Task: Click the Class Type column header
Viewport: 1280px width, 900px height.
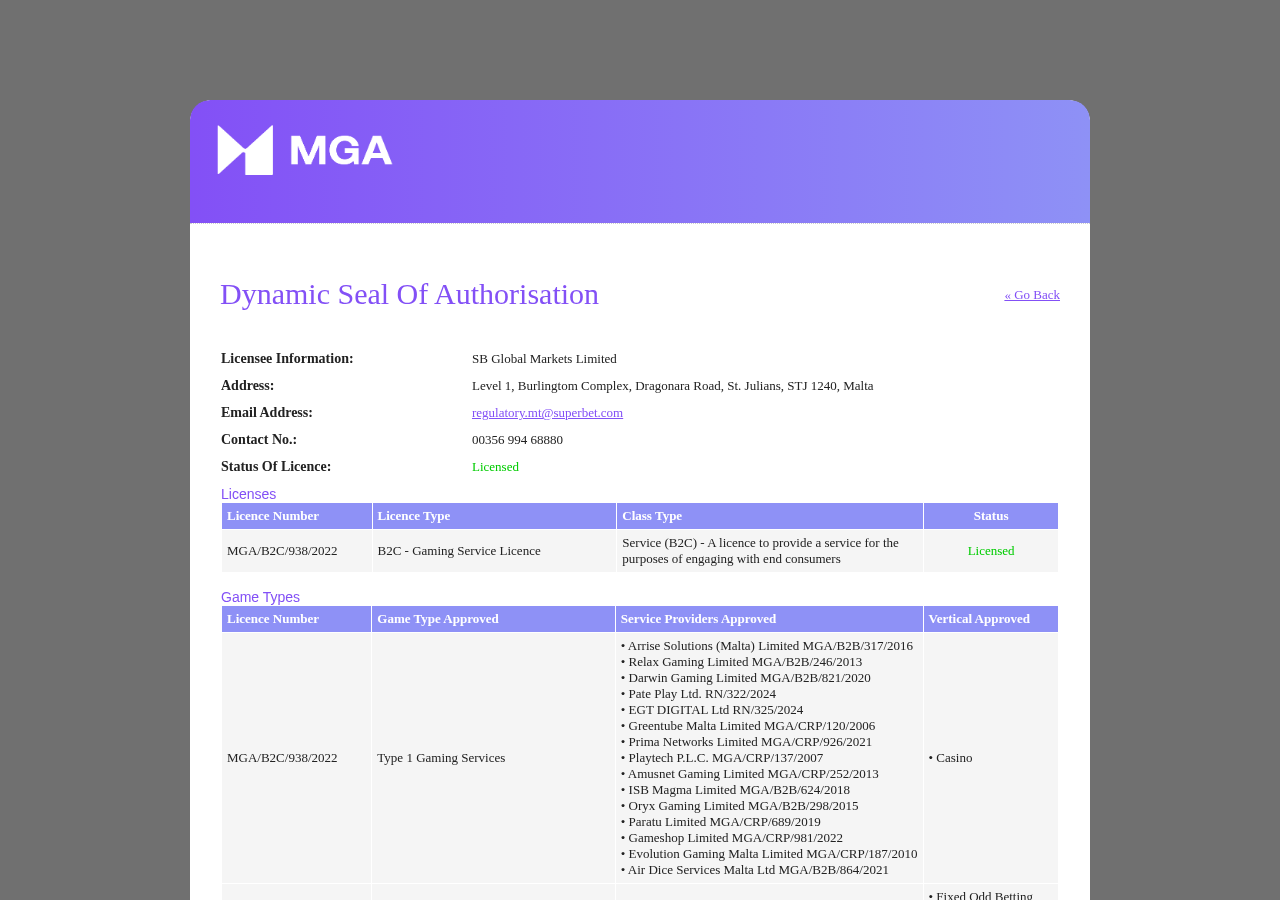Action: (770, 516)
